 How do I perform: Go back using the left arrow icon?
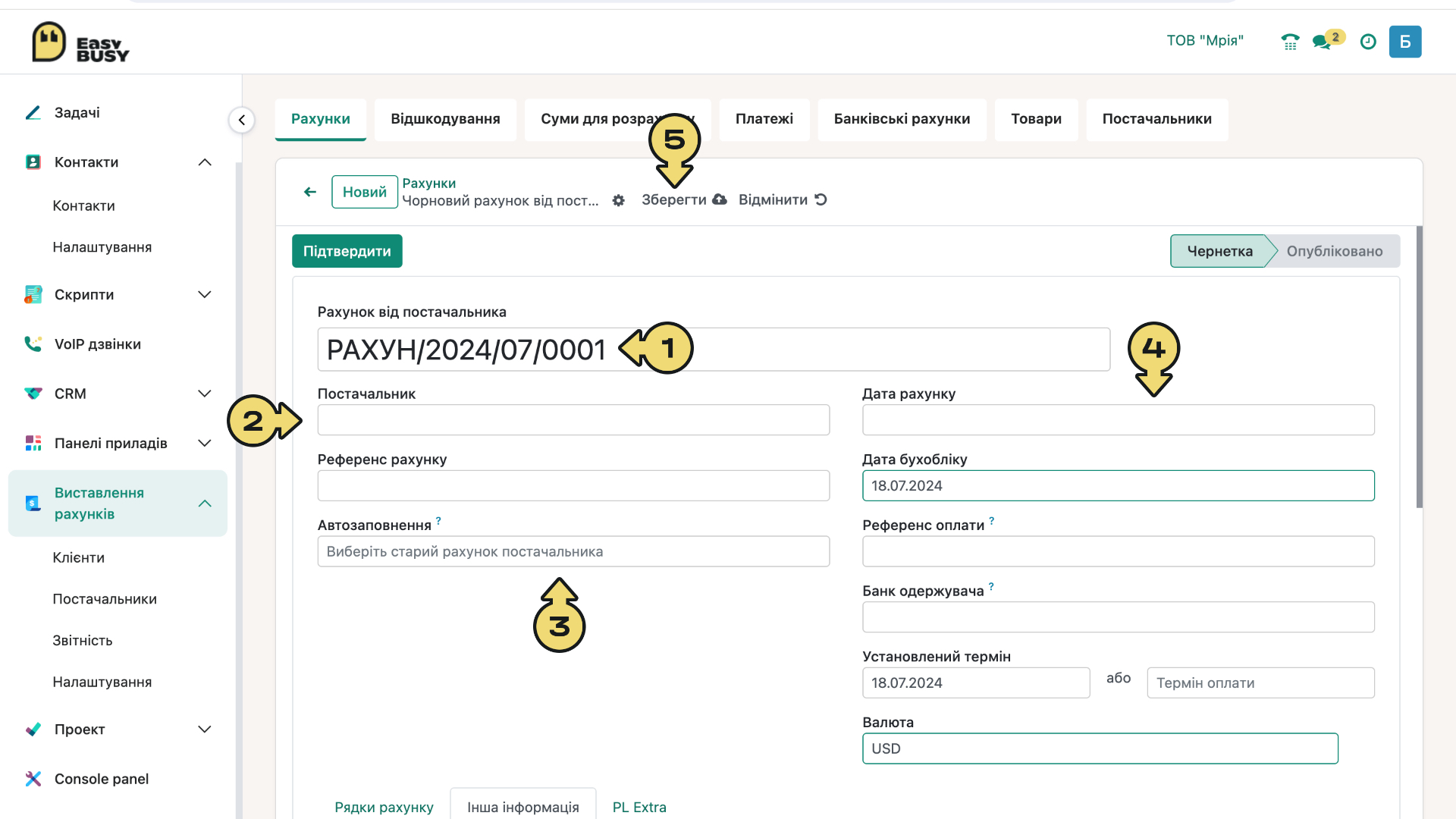tap(310, 192)
